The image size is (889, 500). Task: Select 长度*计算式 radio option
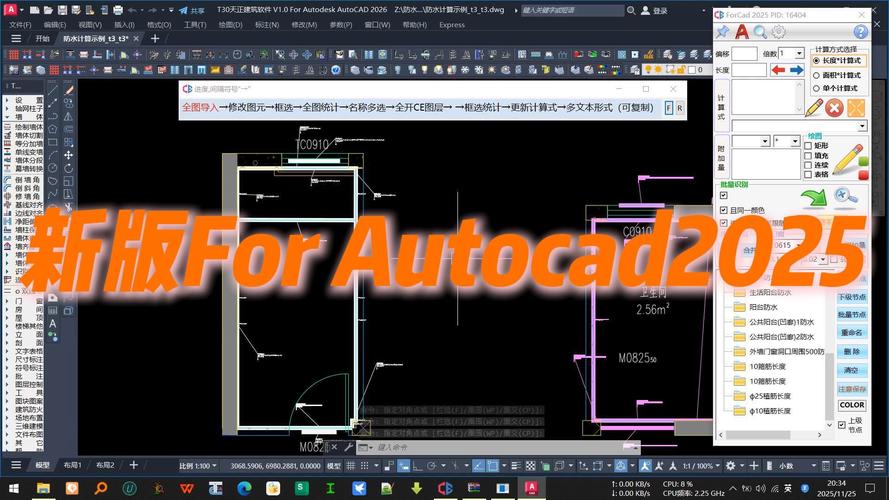pos(837,60)
